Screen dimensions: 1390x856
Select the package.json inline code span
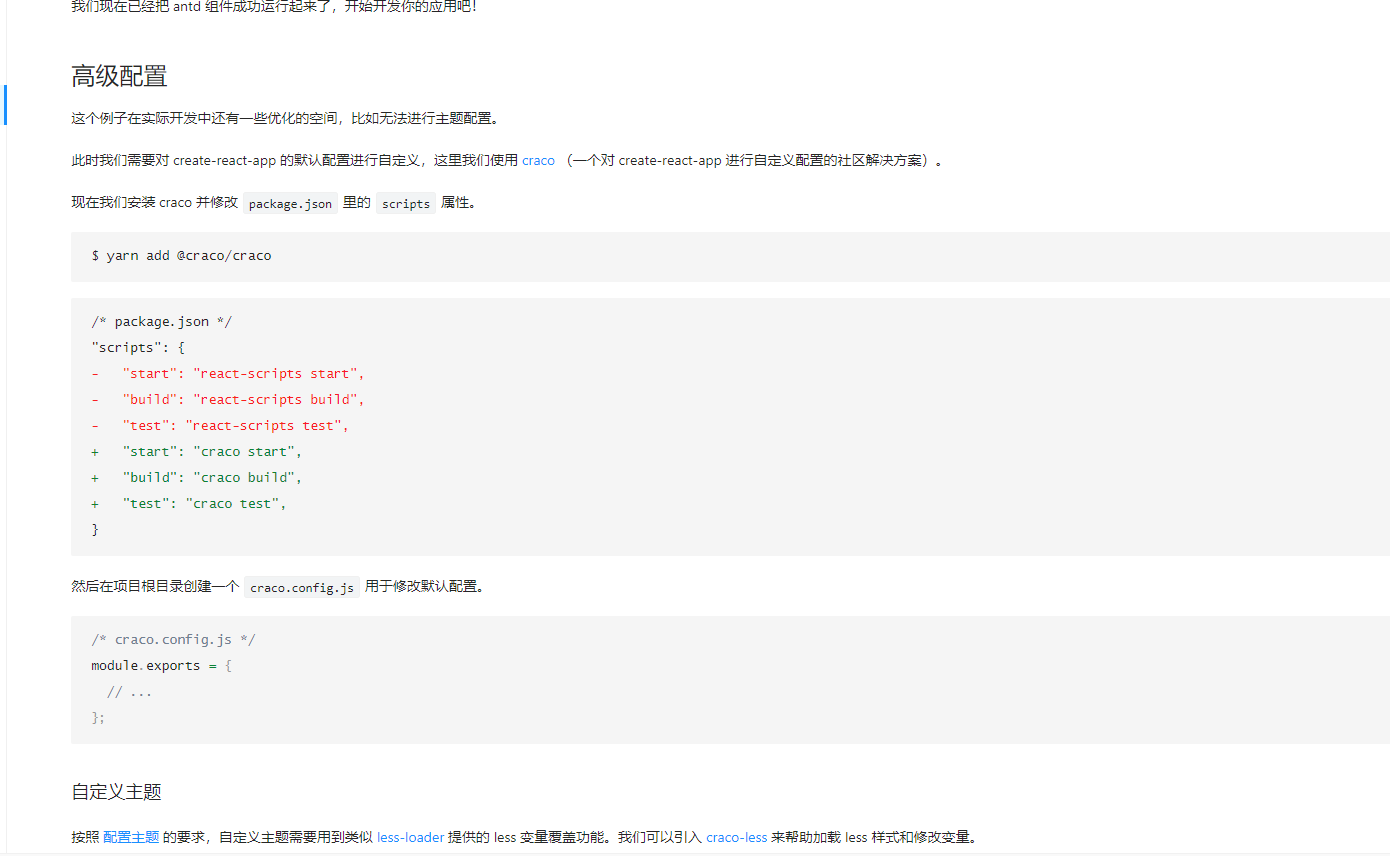(290, 203)
